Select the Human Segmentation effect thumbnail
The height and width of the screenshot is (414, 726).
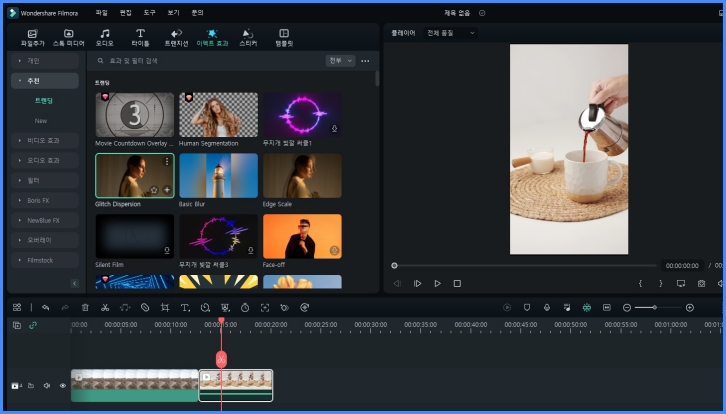(x=219, y=114)
